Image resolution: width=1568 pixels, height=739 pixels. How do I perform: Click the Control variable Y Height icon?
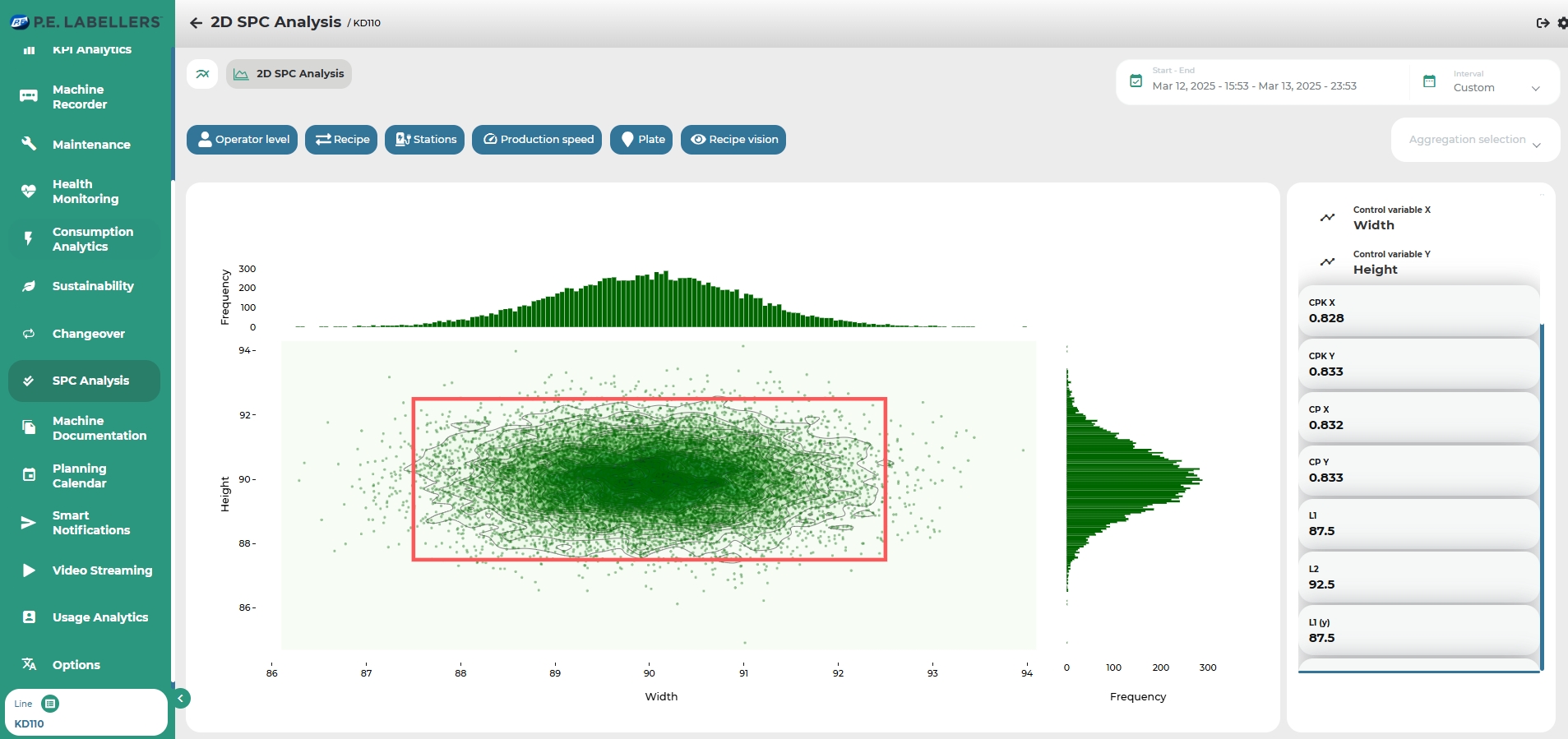point(1327,262)
